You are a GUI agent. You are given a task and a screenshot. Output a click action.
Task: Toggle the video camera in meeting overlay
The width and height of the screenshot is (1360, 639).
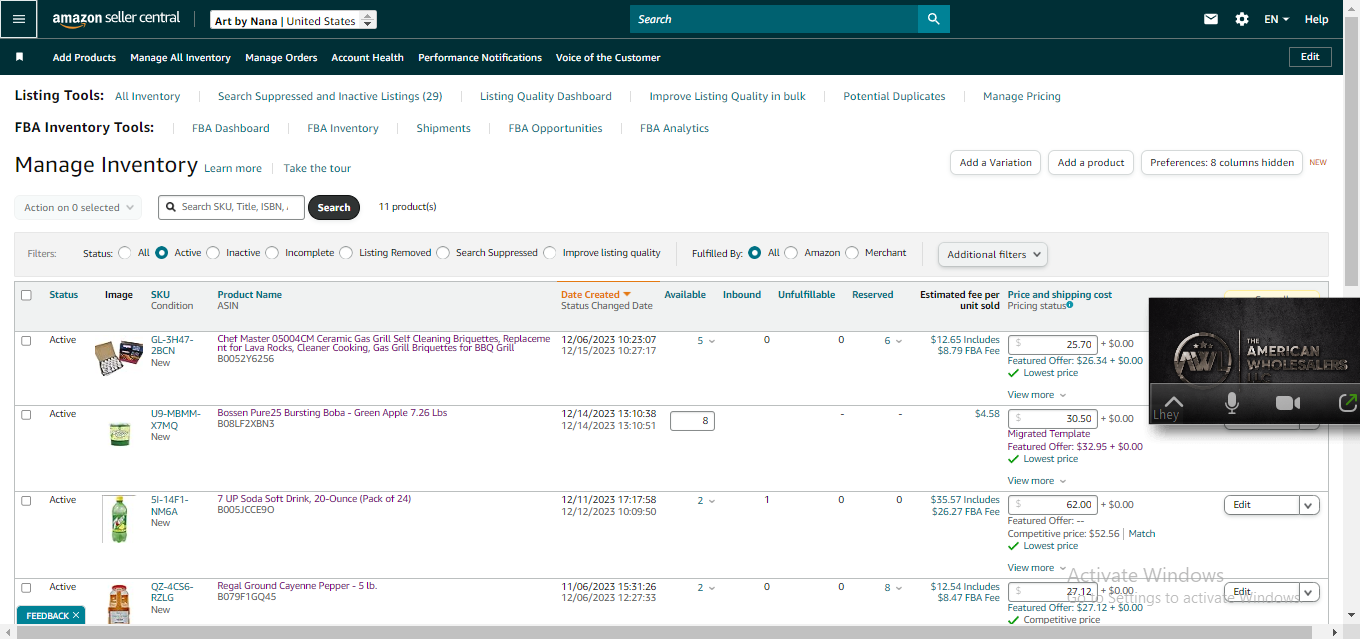coord(1287,403)
